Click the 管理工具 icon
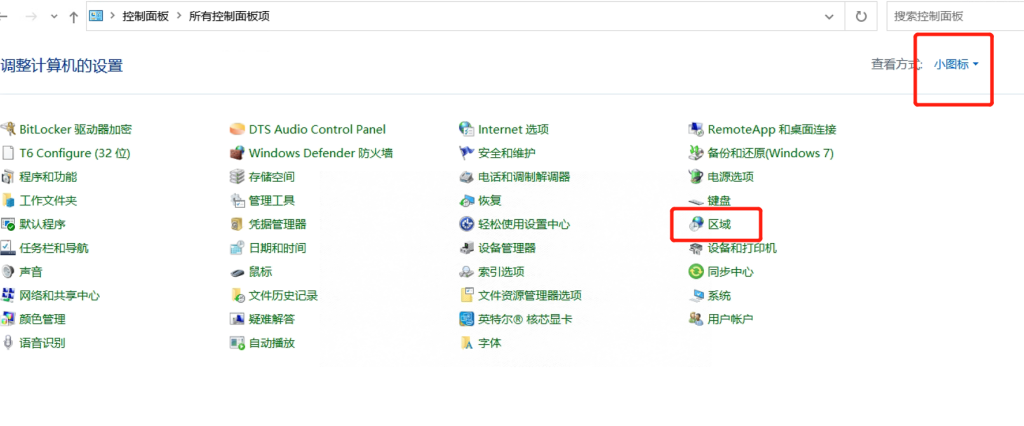Viewport: 1024px width, 426px height. tap(237, 201)
